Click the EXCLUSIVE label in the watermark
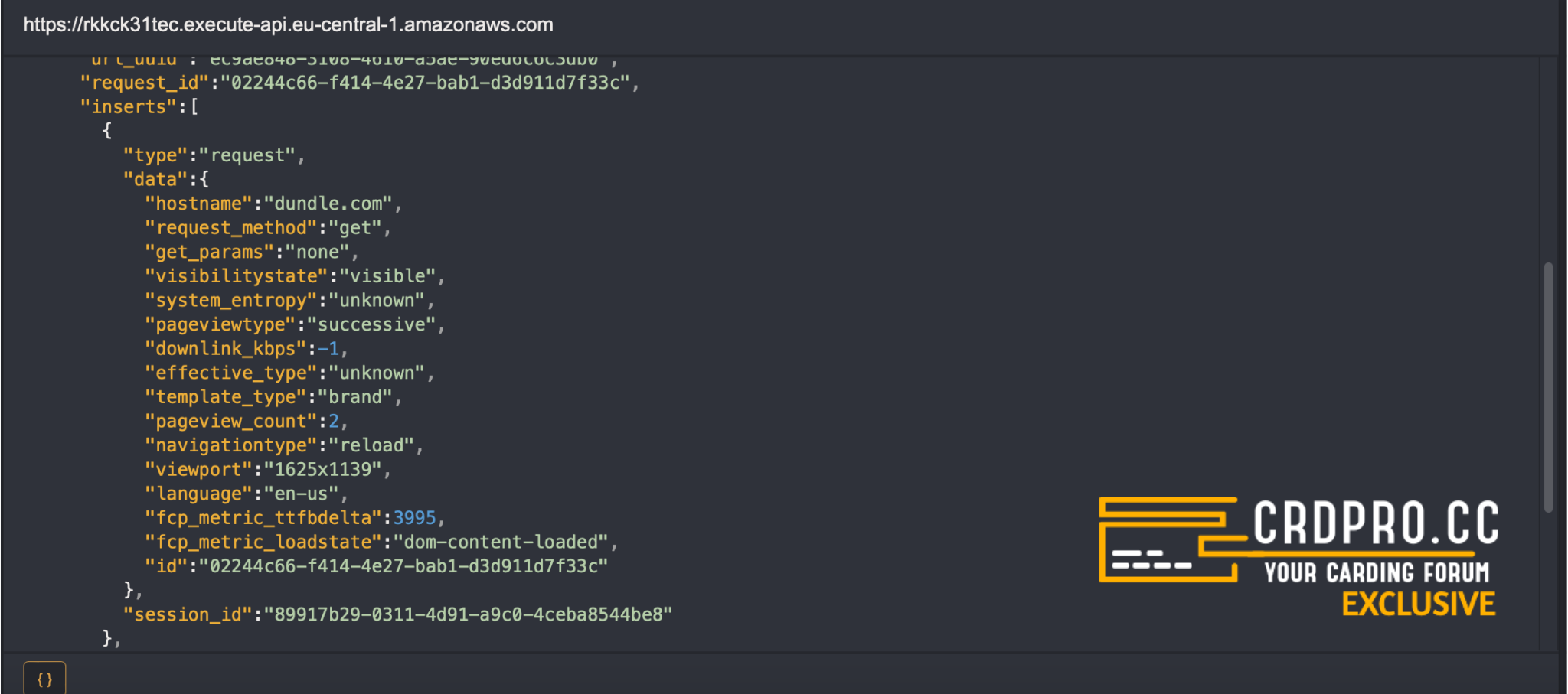This screenshot has height=694, width=1568. point(1418,604)
